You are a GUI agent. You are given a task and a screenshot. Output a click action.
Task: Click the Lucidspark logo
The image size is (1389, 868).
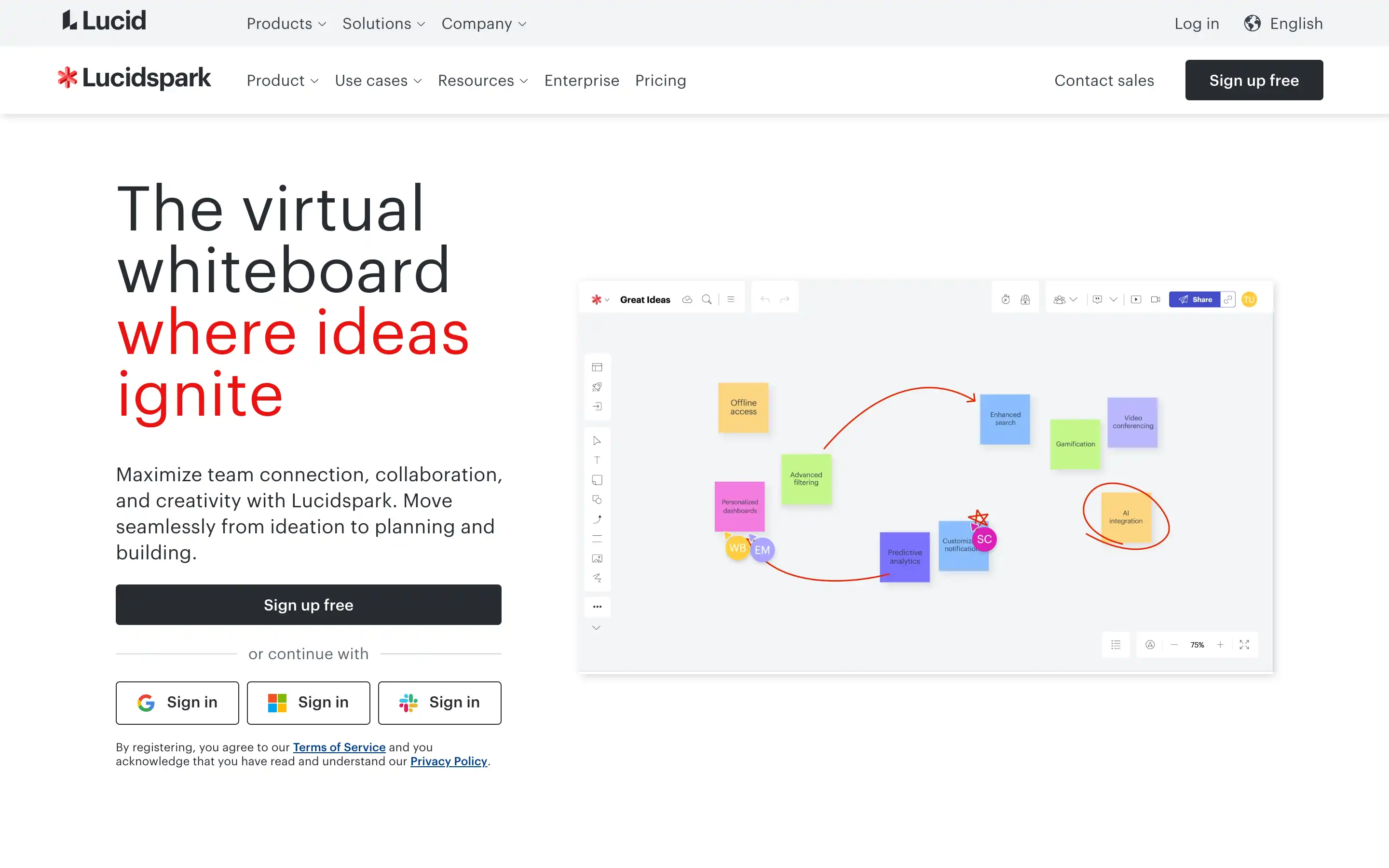(134, 78)
